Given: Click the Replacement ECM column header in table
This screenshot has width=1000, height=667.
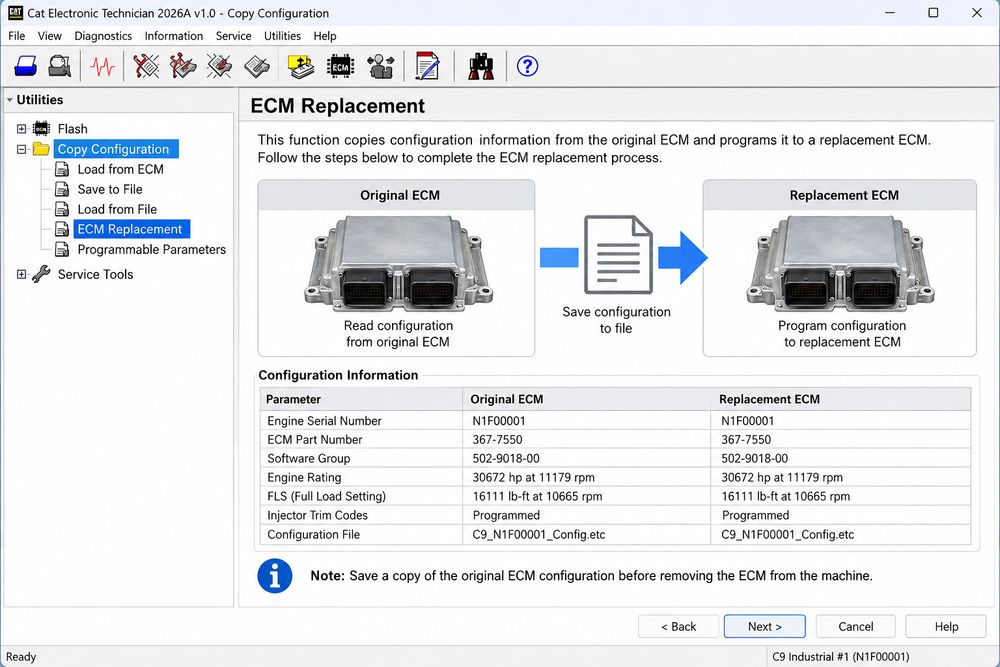Looking at the screenshot, I should tap(841, 399).
